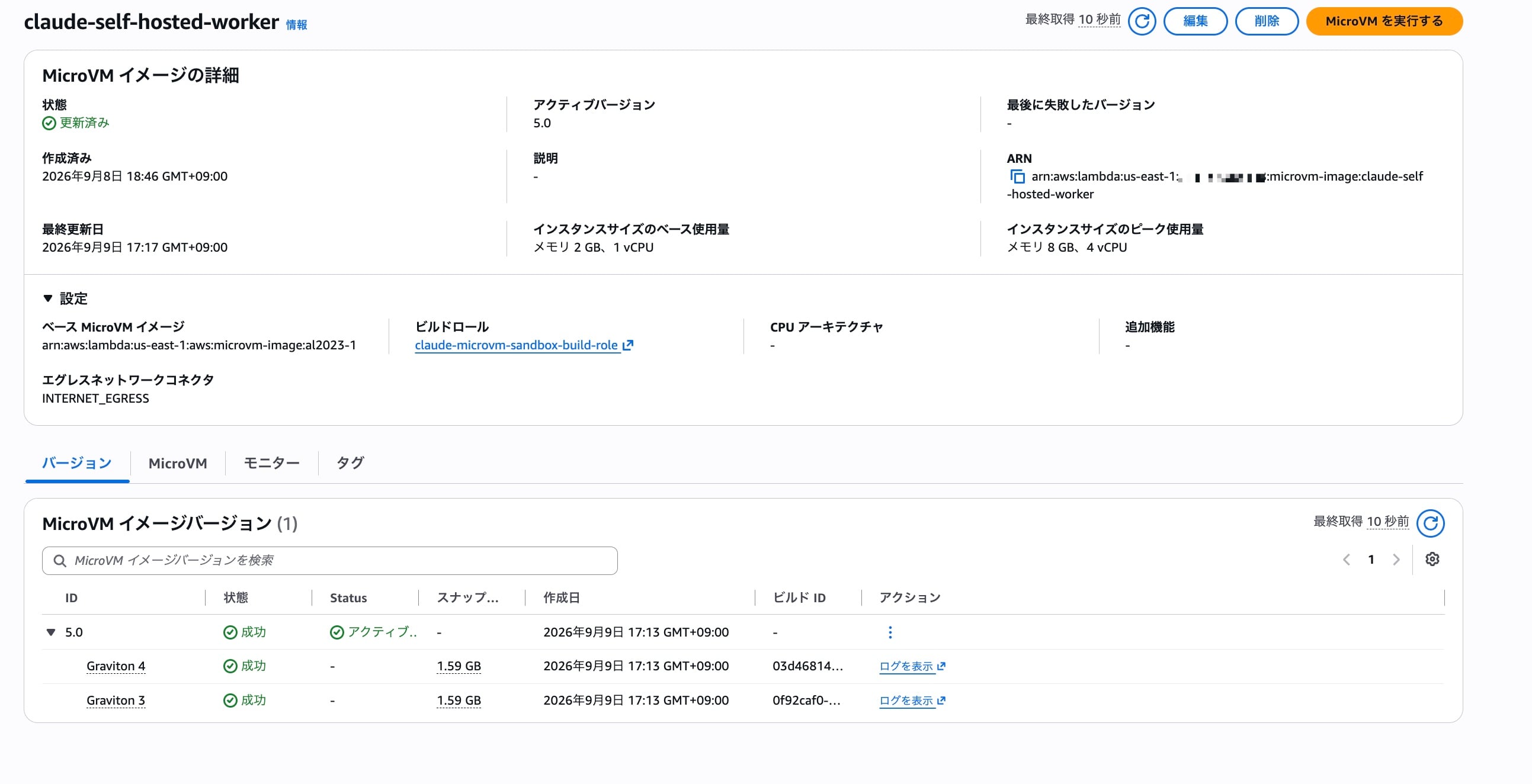1532x784 pixels.
Task: Click 1.59 GB snapshot size for Graviton 4
Action: pos(459,666)
